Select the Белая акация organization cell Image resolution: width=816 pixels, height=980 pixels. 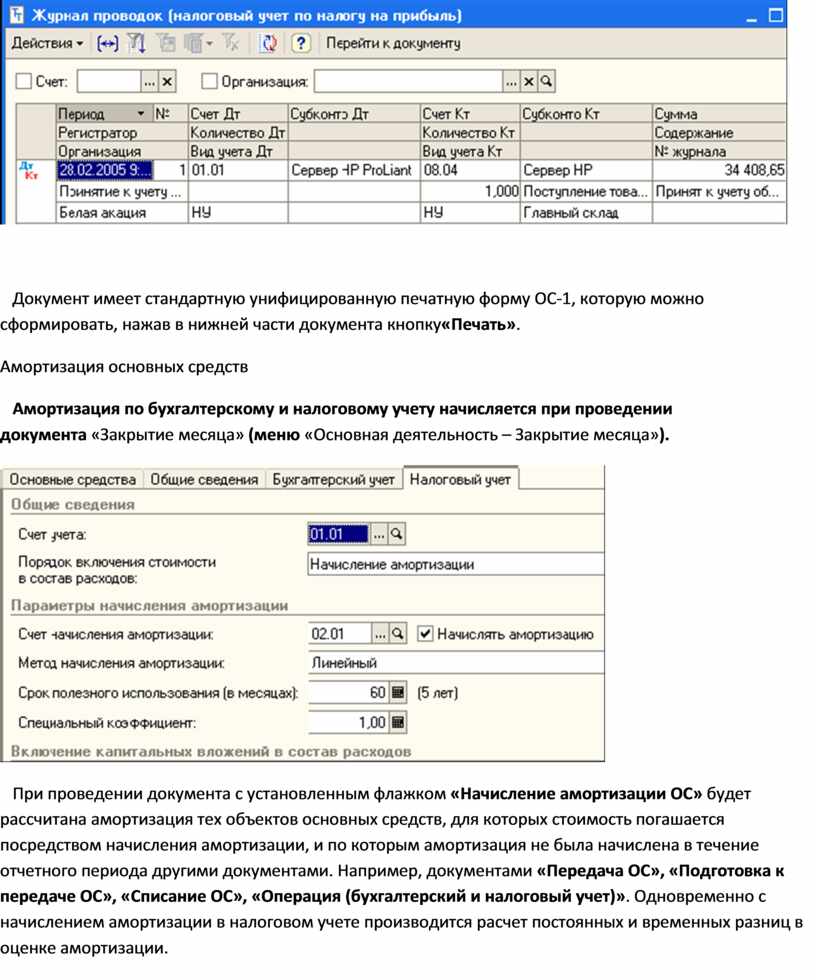(122, 213)
